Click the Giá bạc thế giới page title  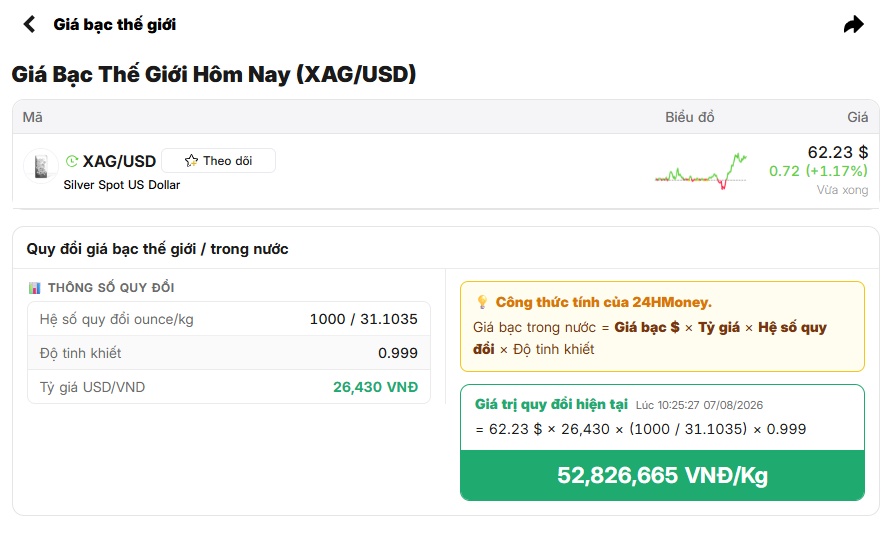(x=114, y=24)
